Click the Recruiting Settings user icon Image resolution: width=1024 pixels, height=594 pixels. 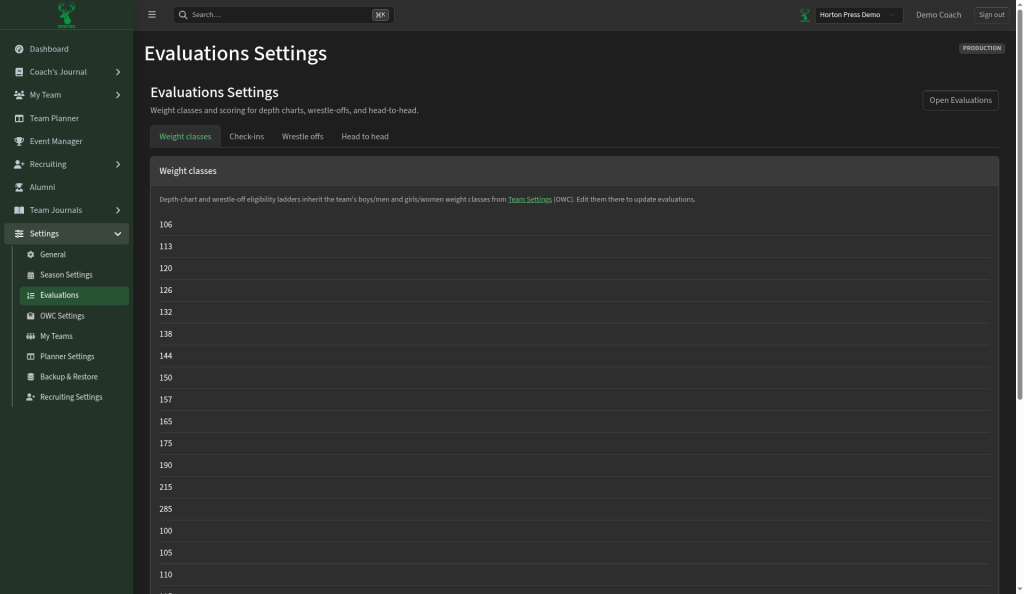[30, 397]
